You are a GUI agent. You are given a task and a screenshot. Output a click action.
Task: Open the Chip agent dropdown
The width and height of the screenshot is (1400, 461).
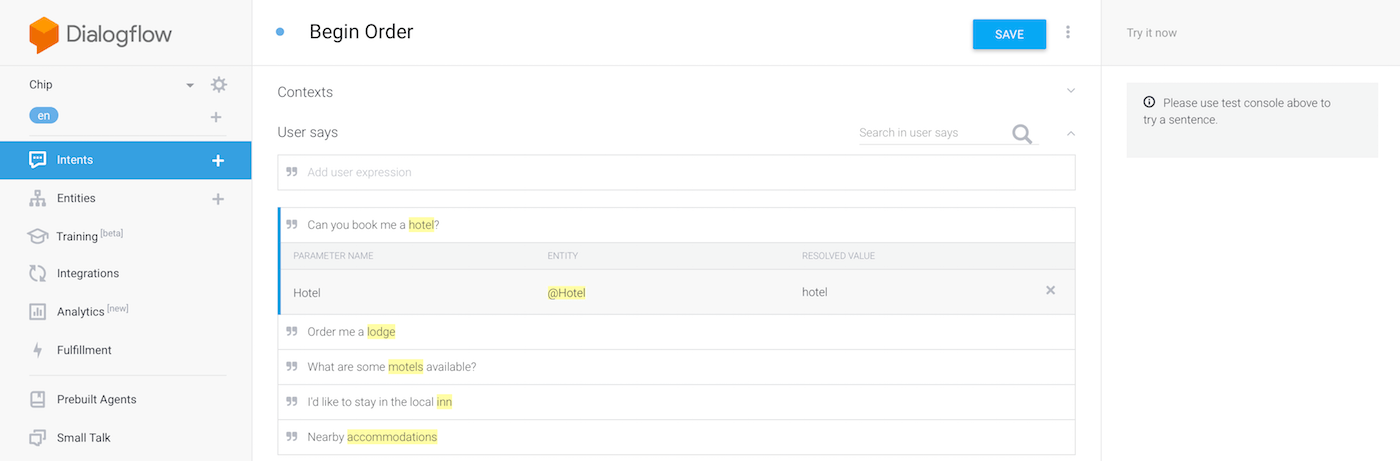(190, 85)
